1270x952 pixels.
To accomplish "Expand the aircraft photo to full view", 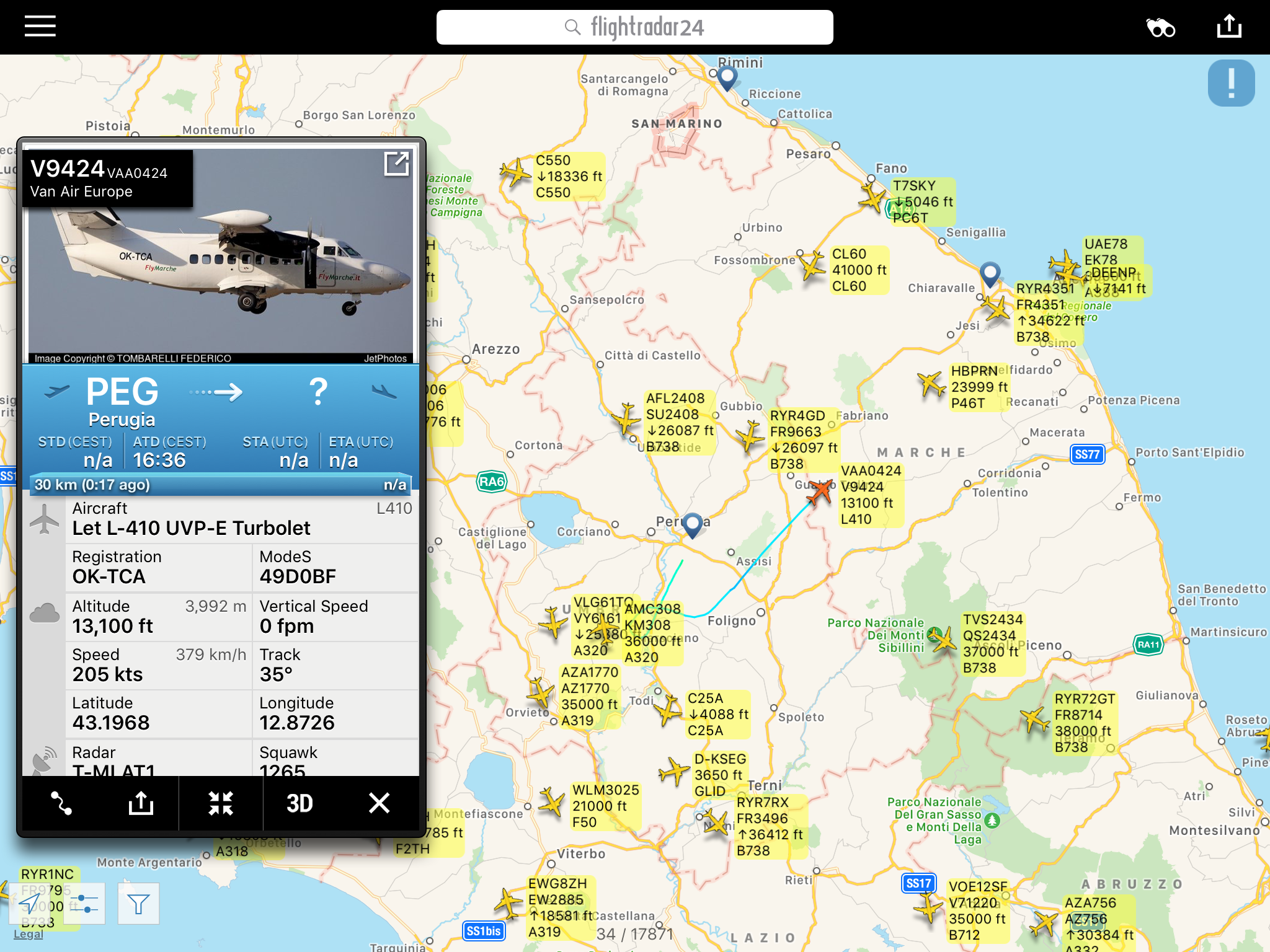I will [396, 164].
